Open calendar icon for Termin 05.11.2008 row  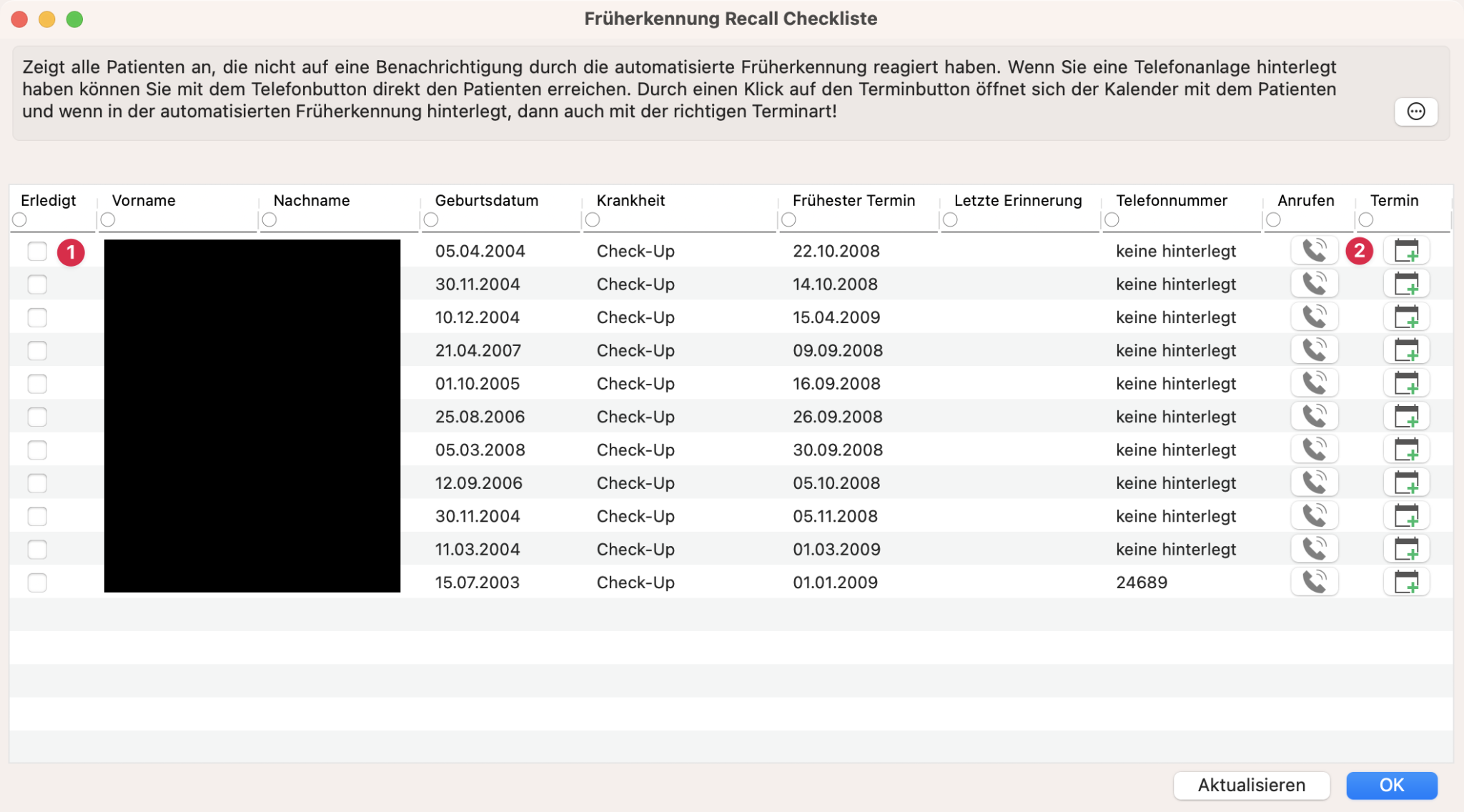tap(1406, 515)
